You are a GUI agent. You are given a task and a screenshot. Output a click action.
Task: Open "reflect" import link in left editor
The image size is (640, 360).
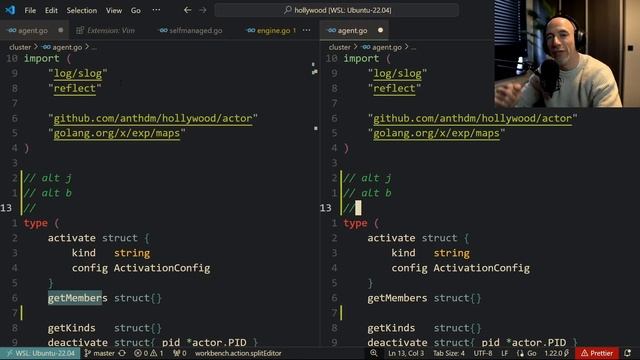pyautogui.click(x=75, y=89)
